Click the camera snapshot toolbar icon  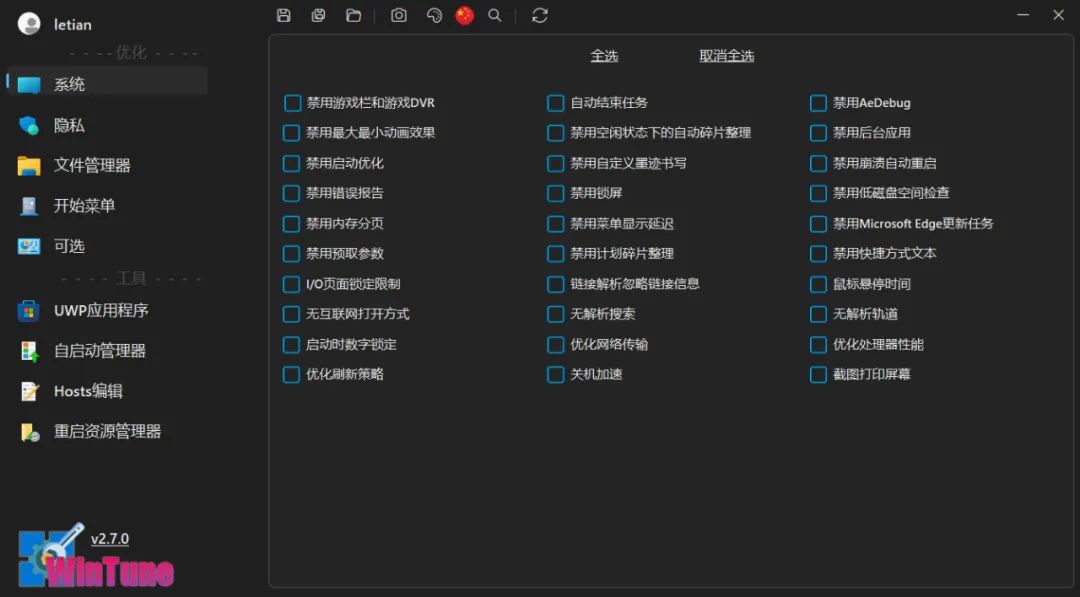(399, 15)
